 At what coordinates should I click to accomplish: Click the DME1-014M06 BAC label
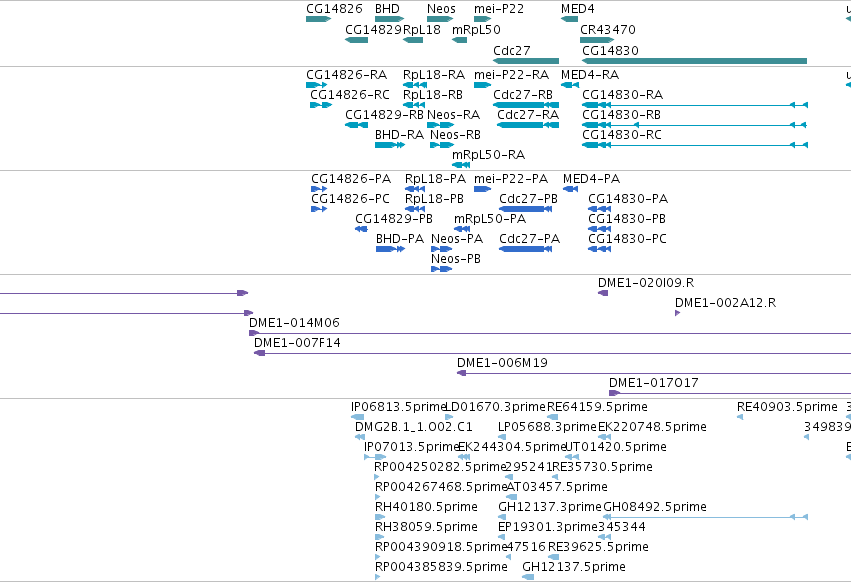294,323
